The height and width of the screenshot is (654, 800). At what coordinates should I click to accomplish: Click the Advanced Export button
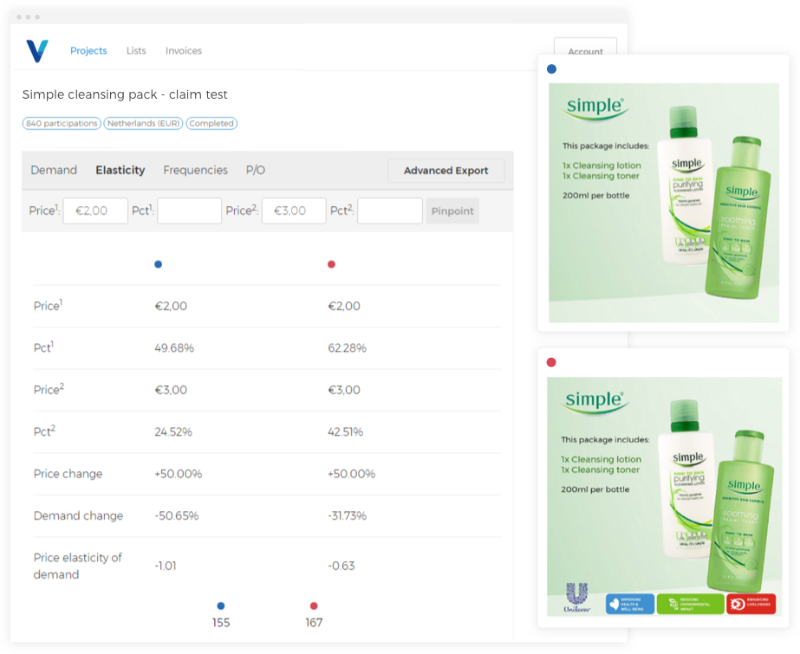(446, 170)
